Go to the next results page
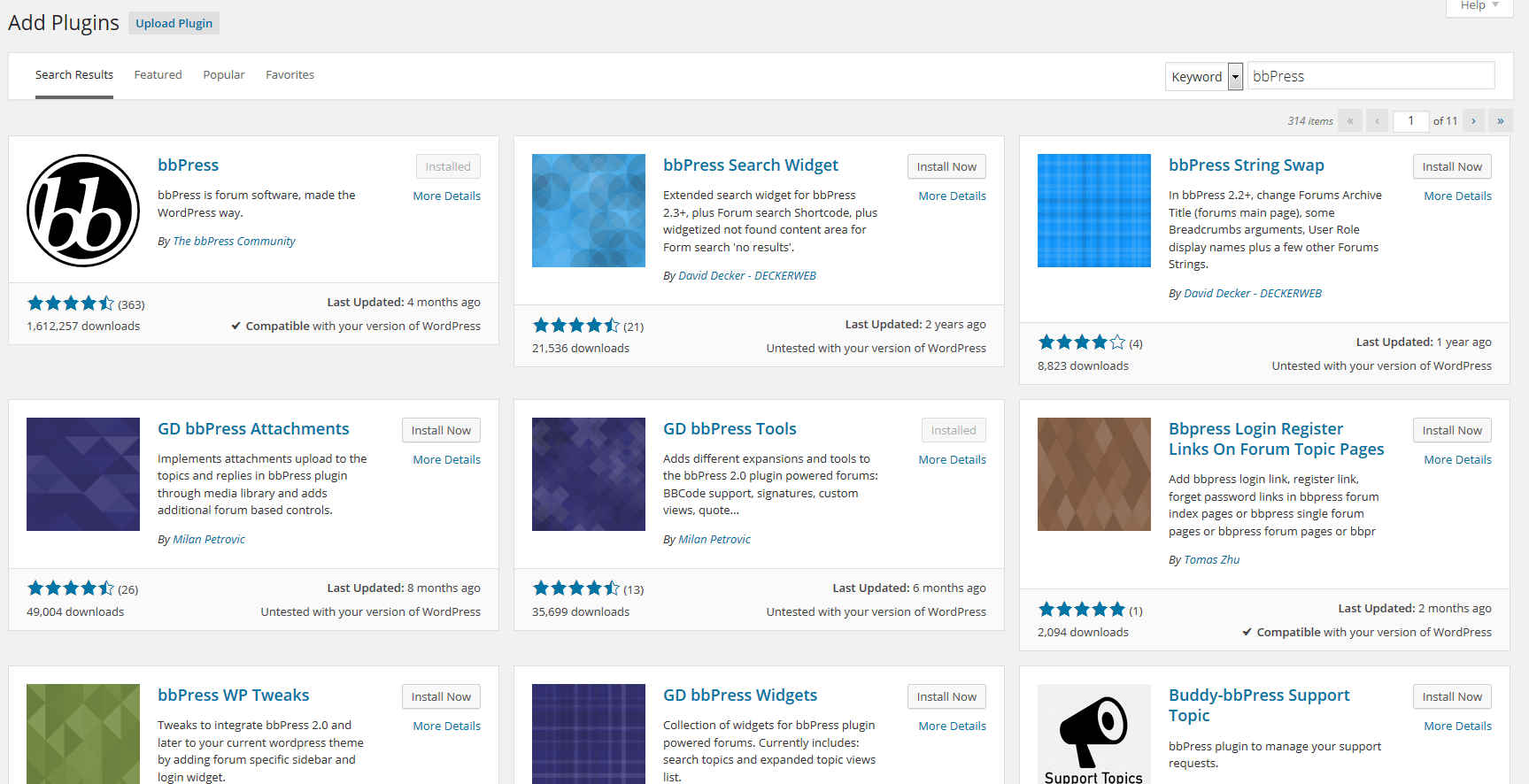The image size is (1529, 784). (x=1473, y=121)
